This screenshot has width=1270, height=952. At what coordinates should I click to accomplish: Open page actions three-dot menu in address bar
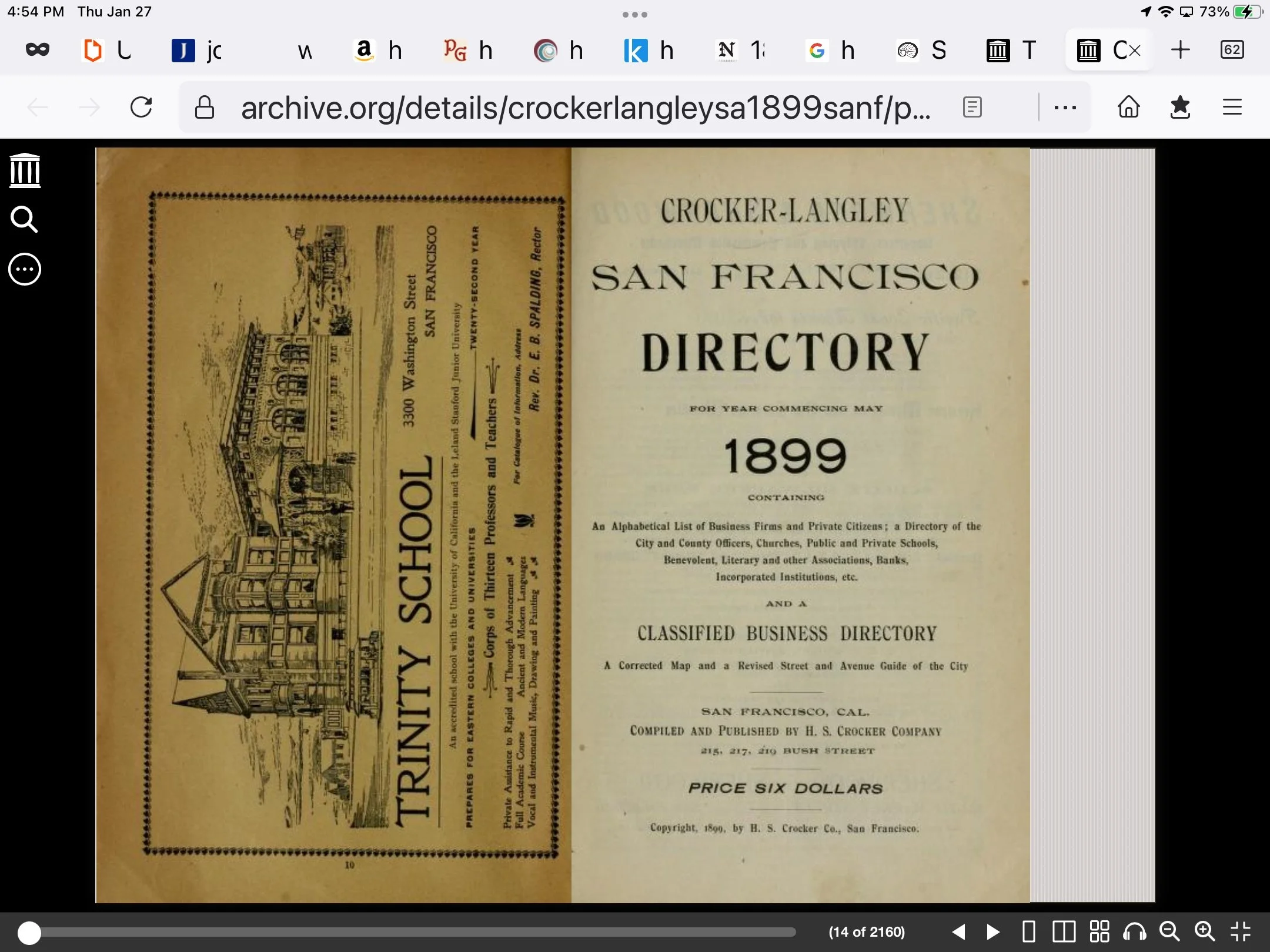tap(1065, 108)
